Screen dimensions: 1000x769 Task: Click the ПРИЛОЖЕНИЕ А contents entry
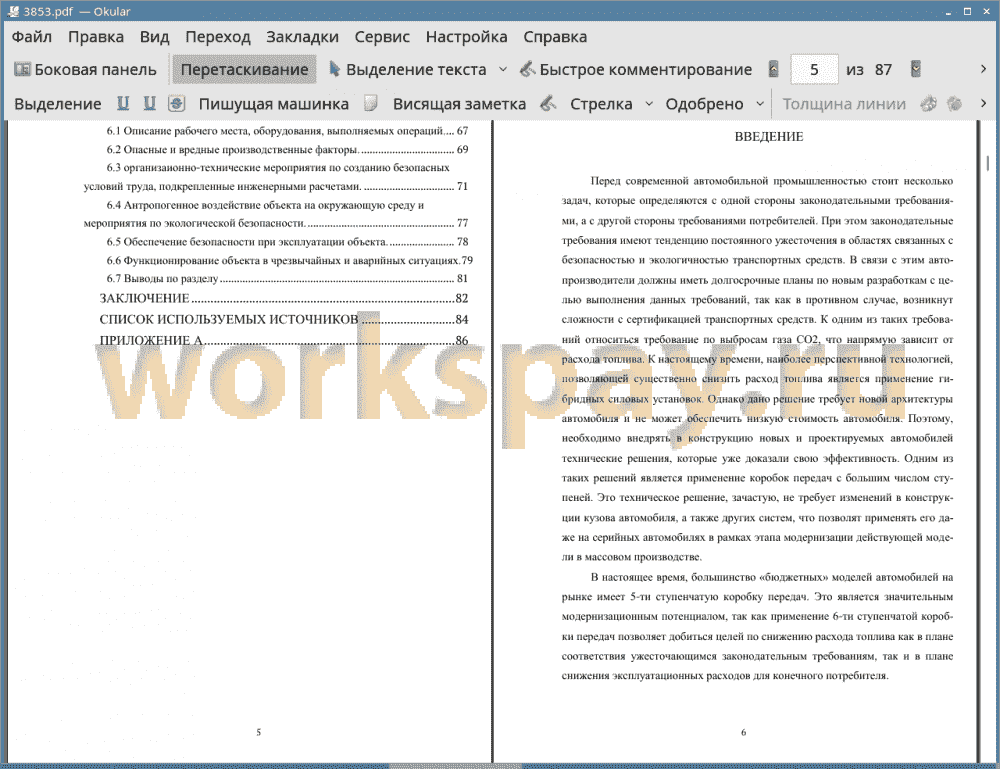click(284, 341)
